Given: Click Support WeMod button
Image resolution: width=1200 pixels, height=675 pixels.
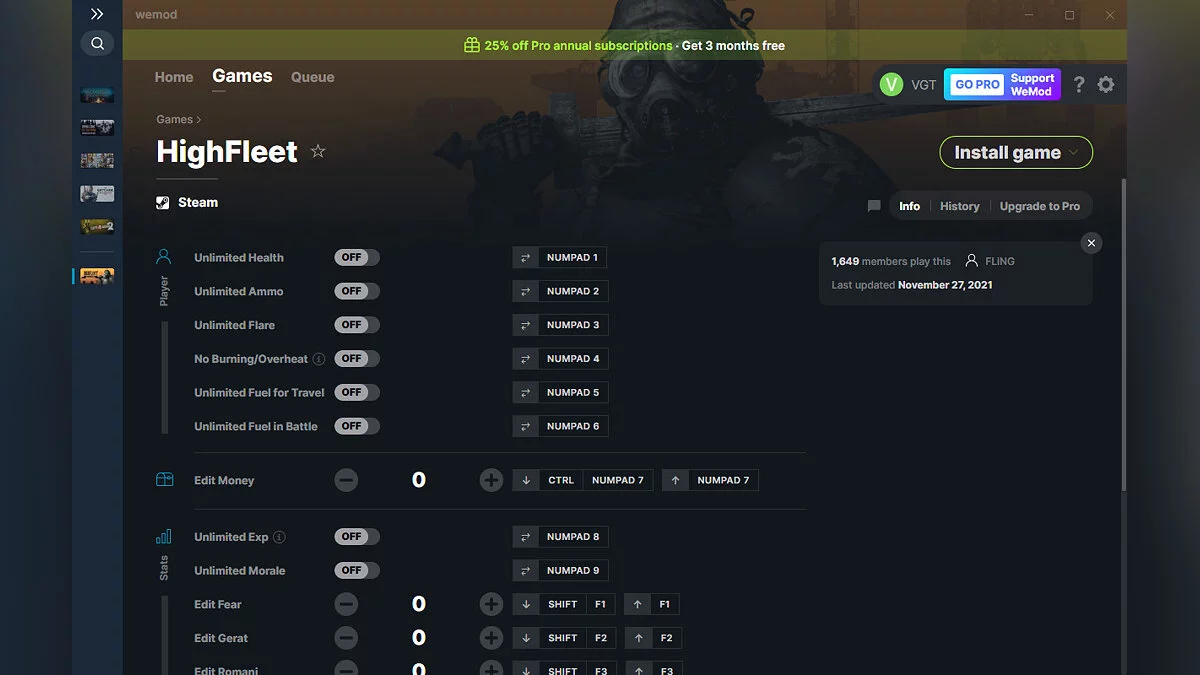Looking at the screenshot, I should (1032, 85).
